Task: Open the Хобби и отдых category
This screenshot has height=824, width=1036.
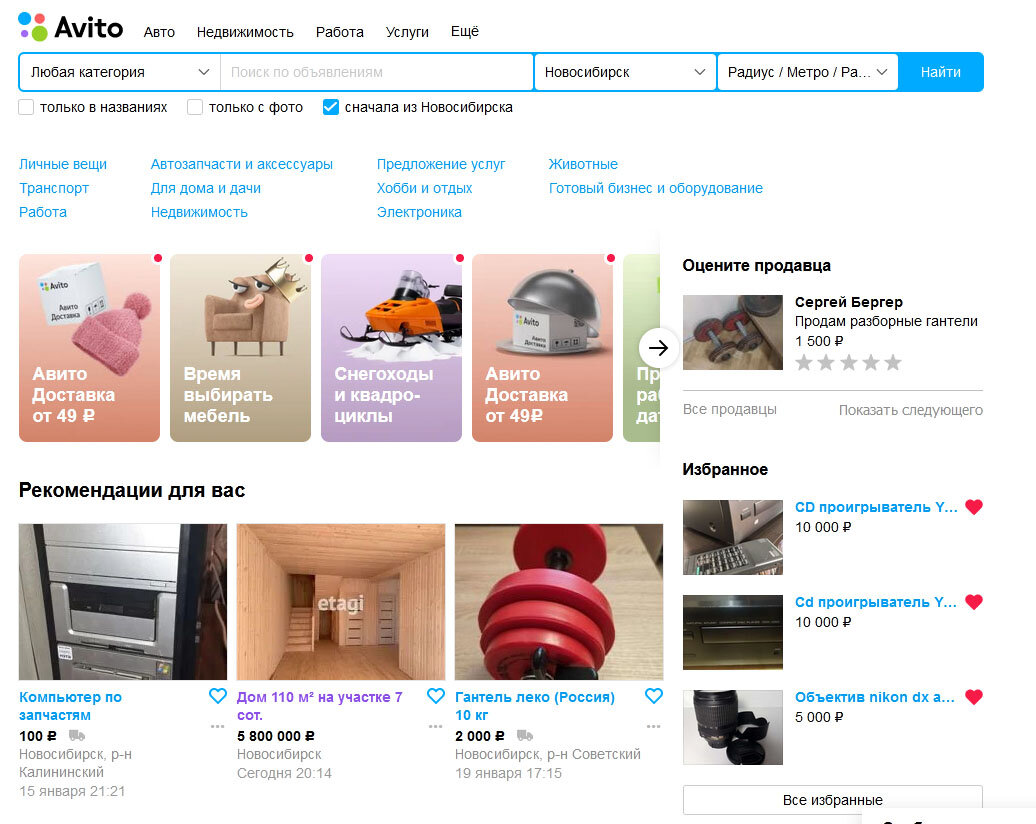Action: tap(424, 188)
